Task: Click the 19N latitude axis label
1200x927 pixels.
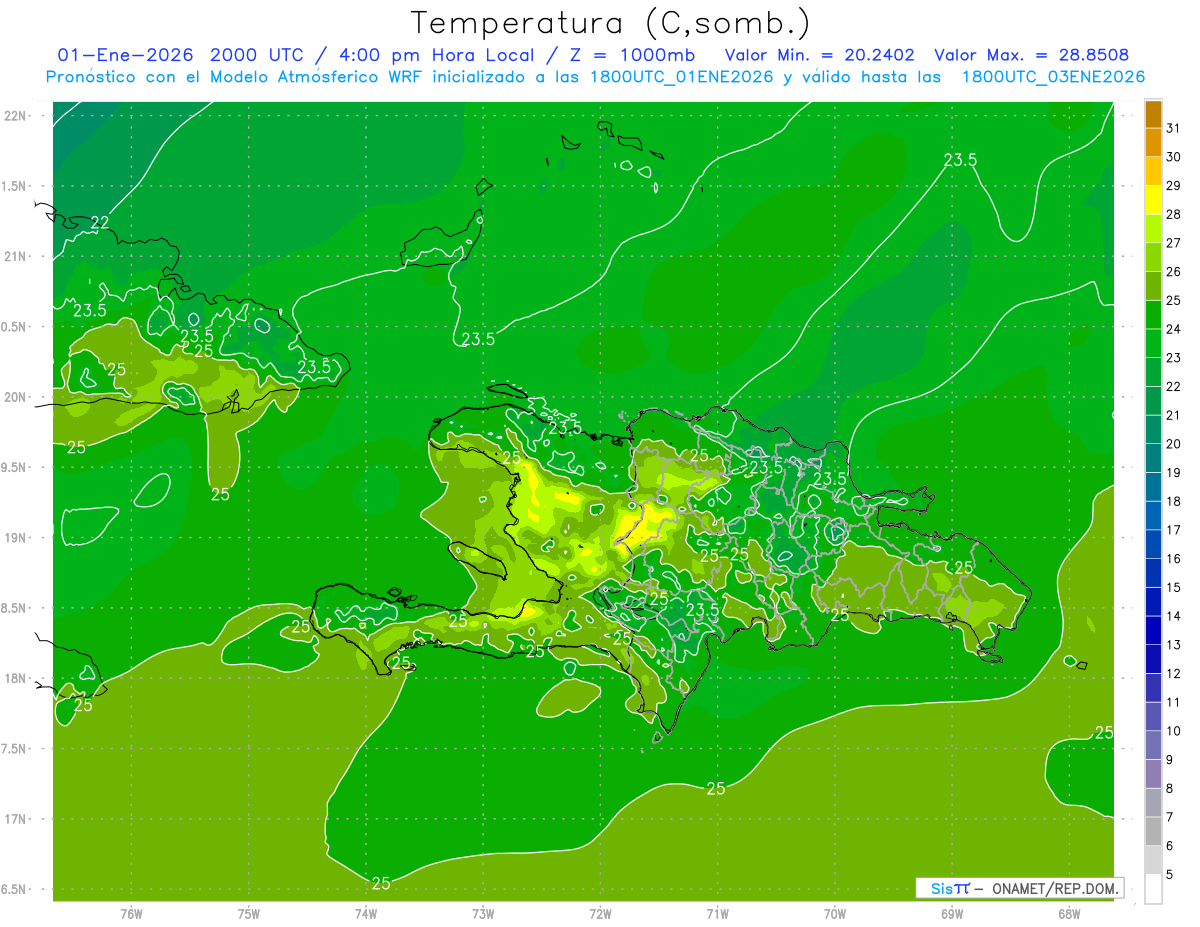Action: 16,538
